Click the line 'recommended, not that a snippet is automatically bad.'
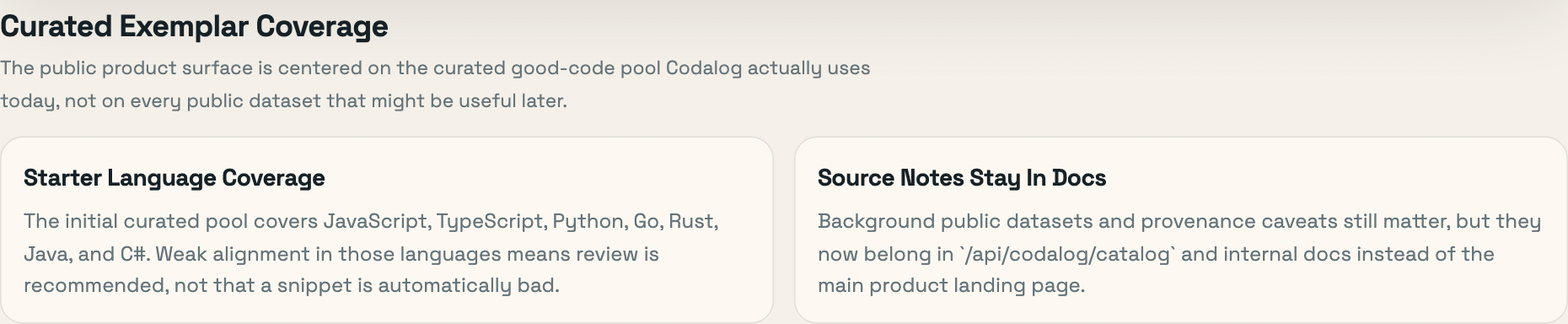Image resolution: width=1568 pixels, height=324 pixels. click(292, 286)
